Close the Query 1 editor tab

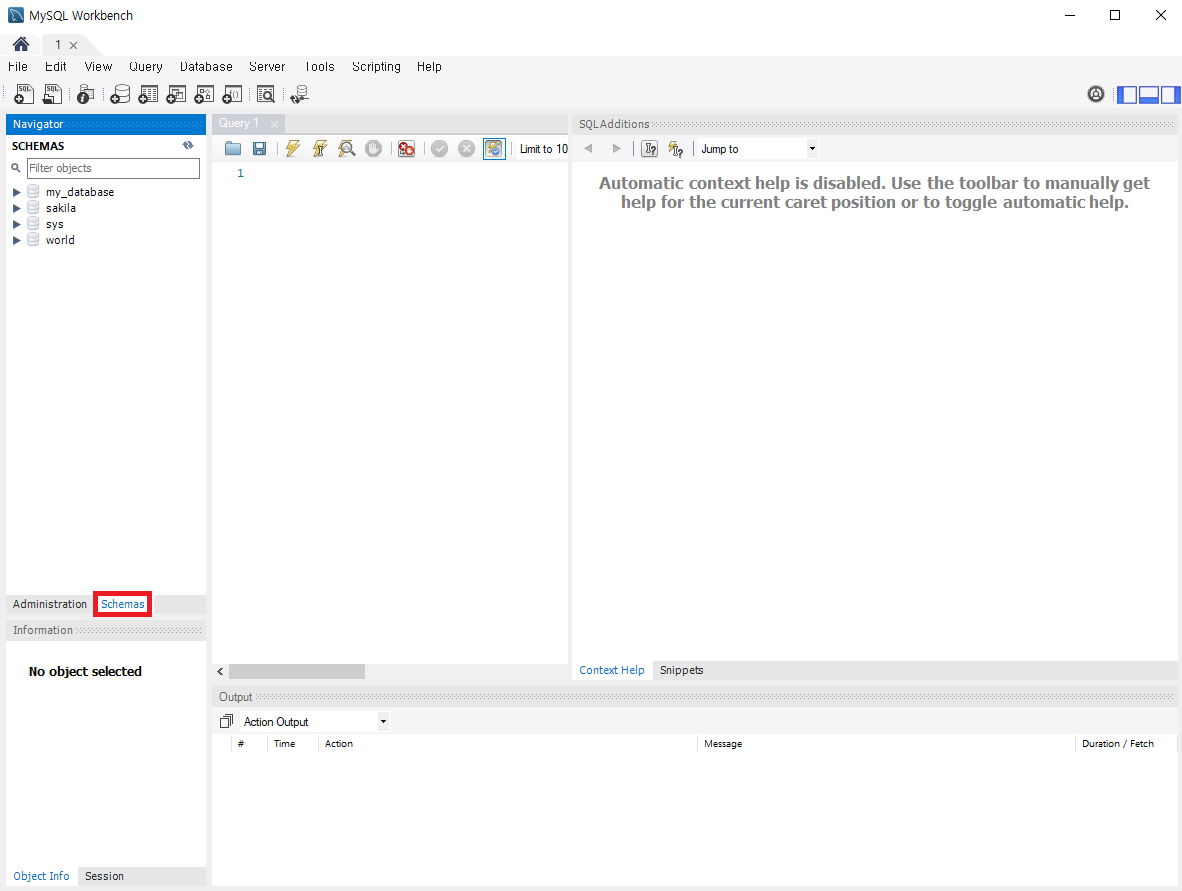(274, 124)
